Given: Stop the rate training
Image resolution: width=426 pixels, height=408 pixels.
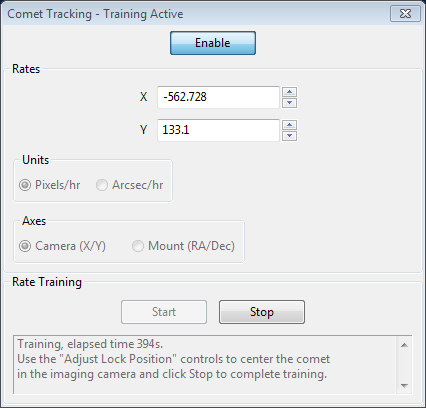Looking at the screenshot, I should click(262, 312).
